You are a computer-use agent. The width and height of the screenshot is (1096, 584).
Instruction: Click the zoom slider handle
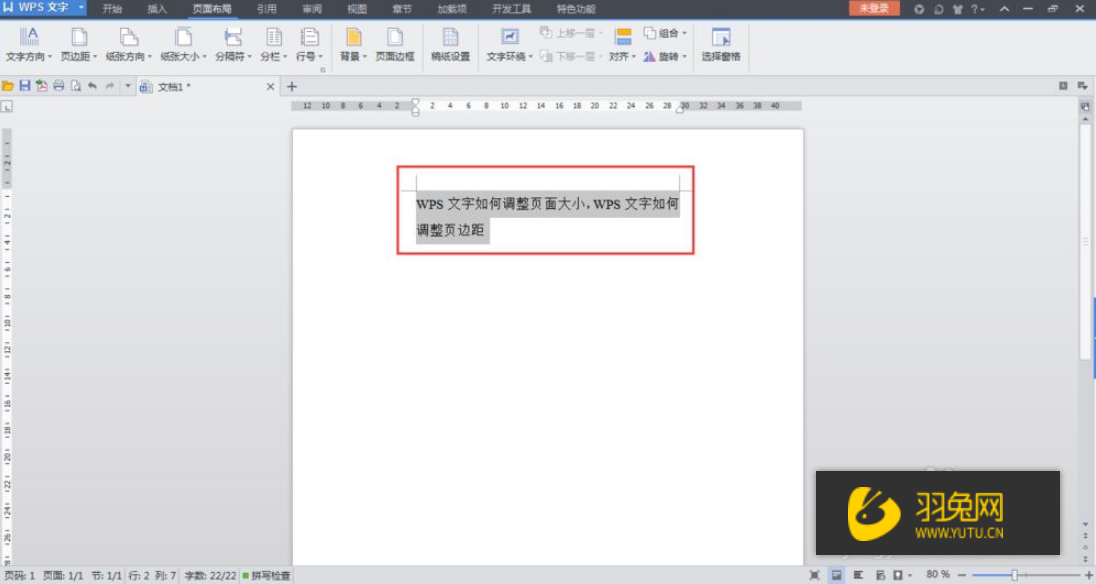click(x=1014, y=575)
